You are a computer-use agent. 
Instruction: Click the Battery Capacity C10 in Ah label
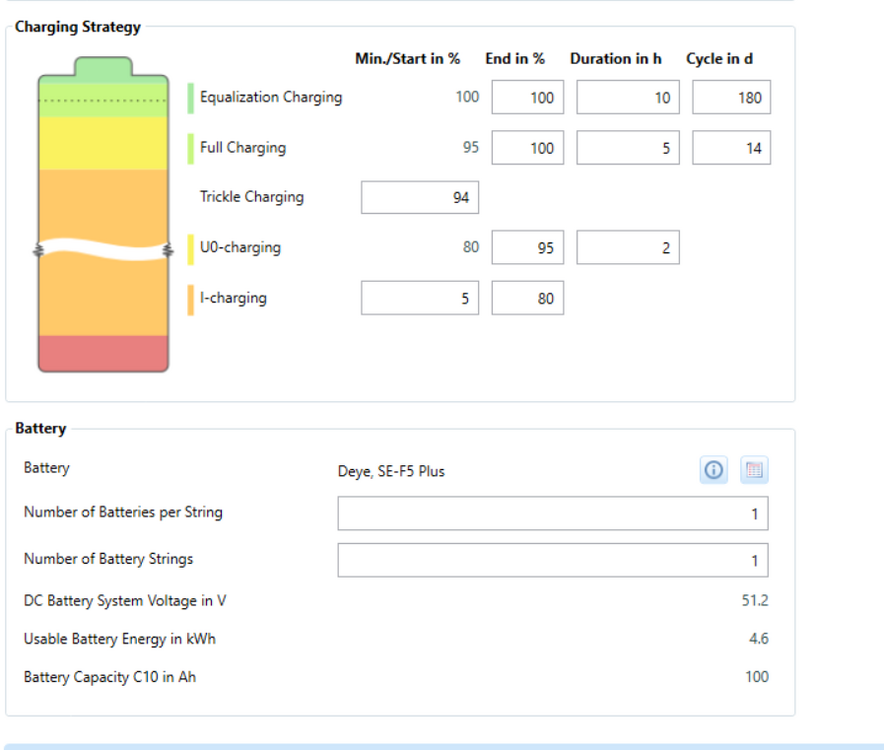point(110,677)
